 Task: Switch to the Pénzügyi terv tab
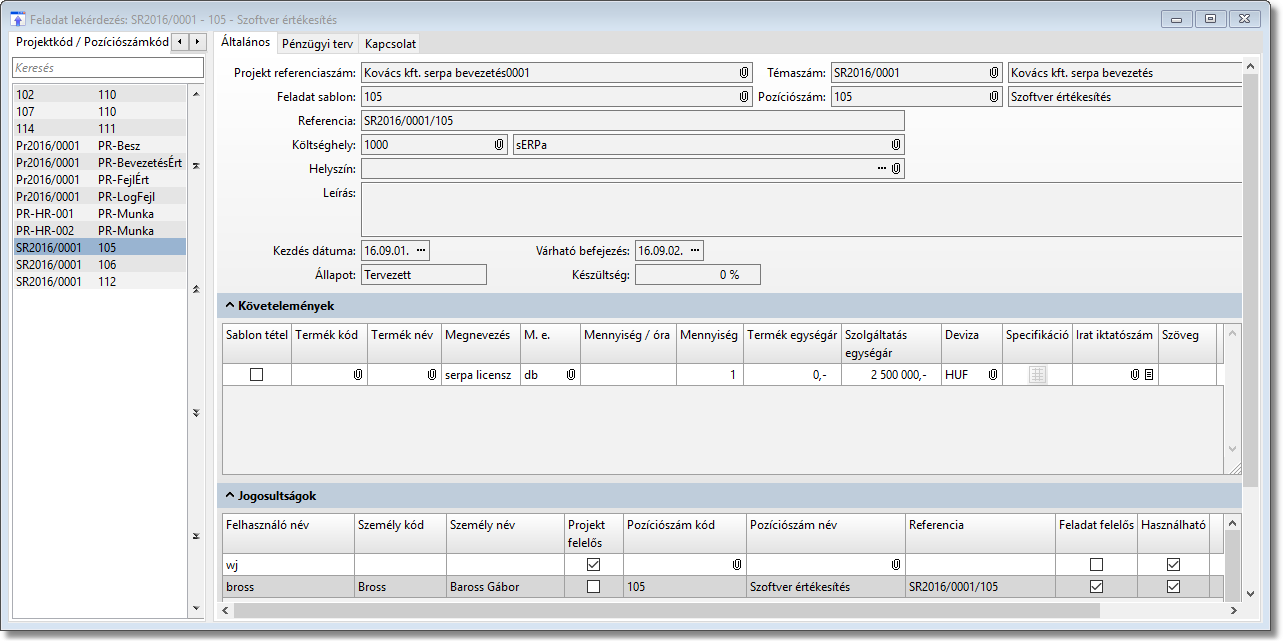[x=317, y=44]
